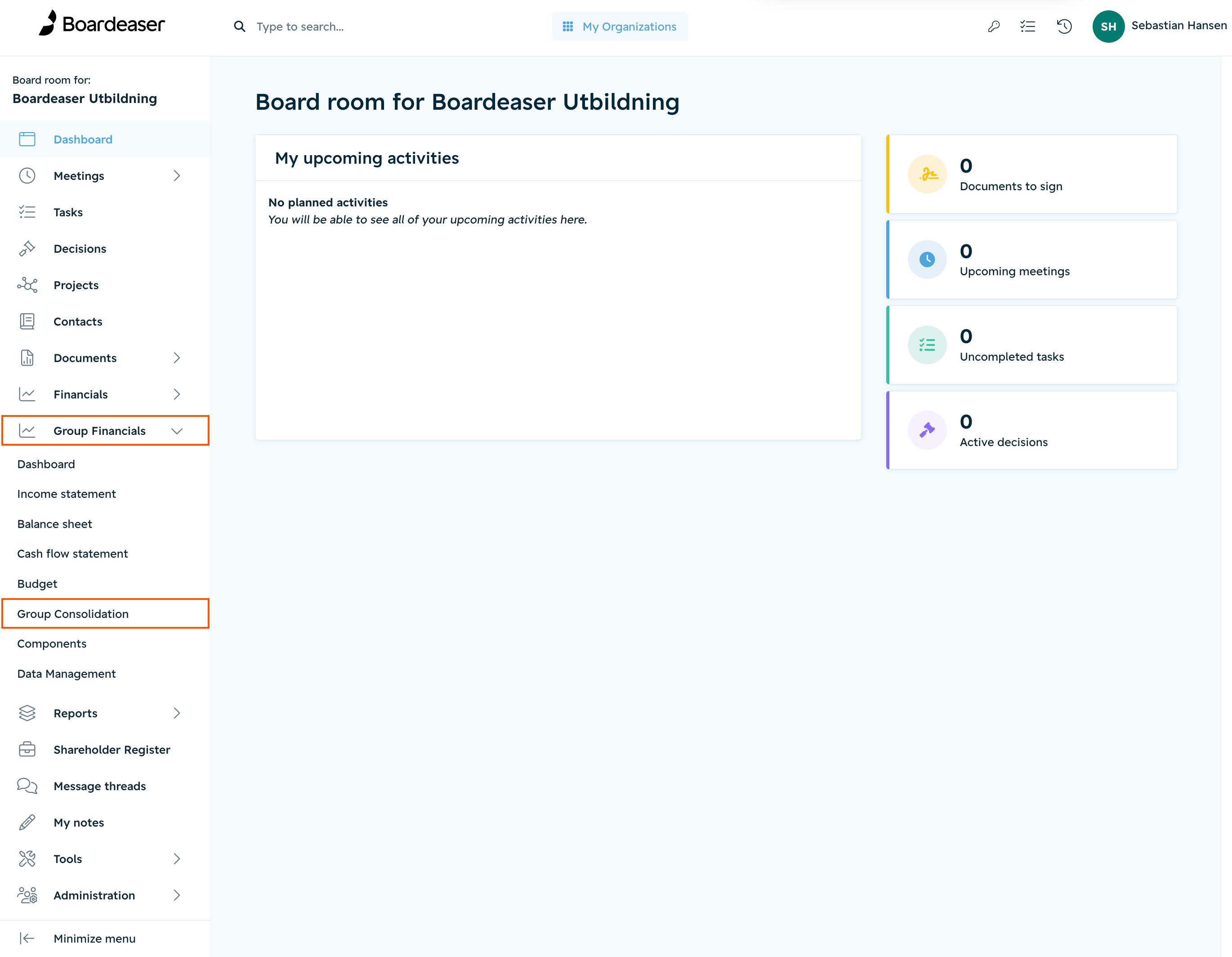Open Projects via its node icon
The image size is (1232, 957).
tap(27, 285)
